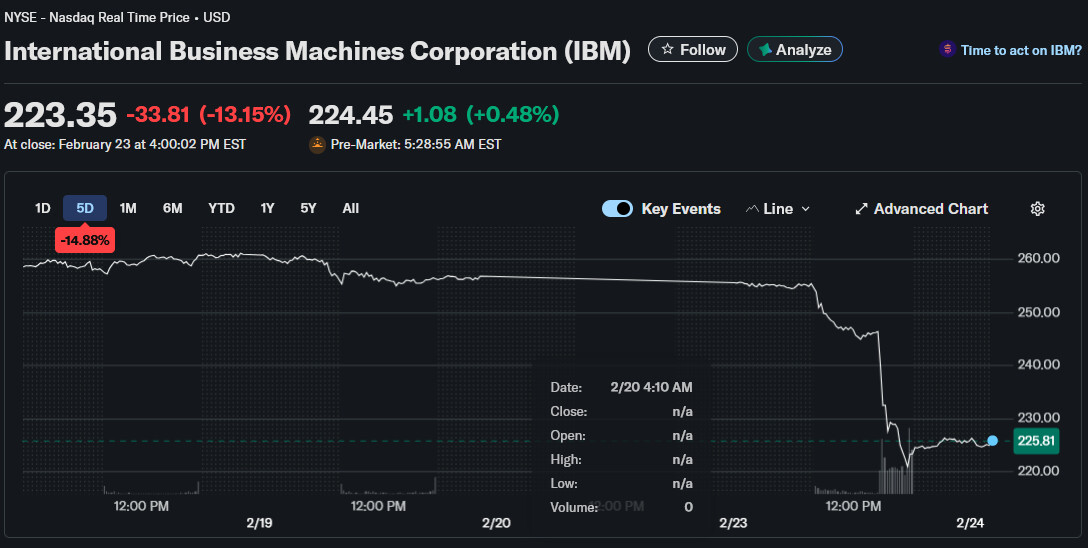Viewport: 1088px width, 548px height.
Task: Click the purple icon beside Time to act
Action: pyautogui.click(x=946, y=49)
